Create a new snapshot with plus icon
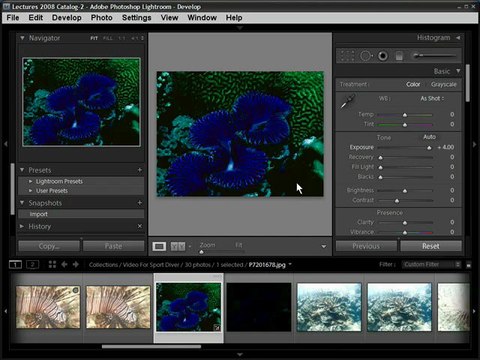 (x=140, y=203)
